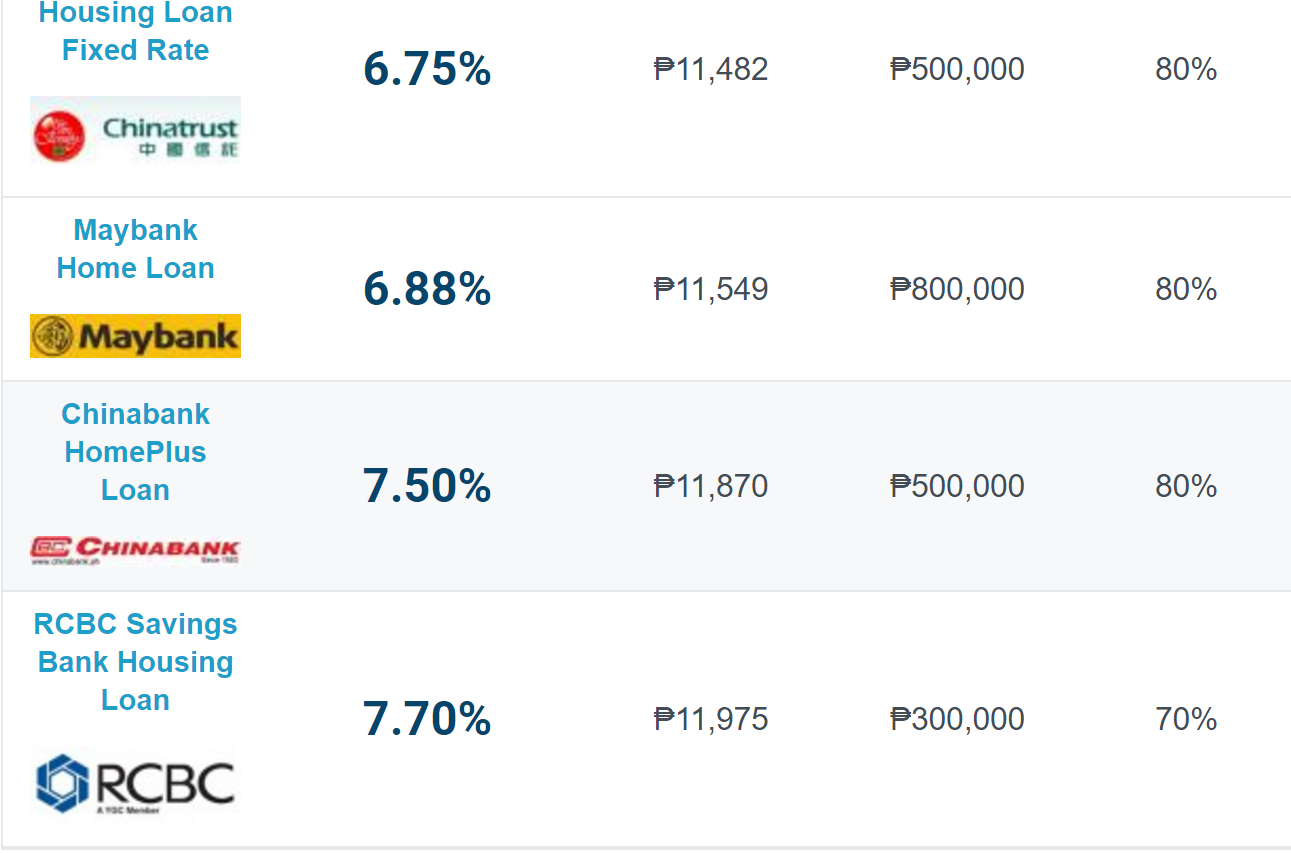Click the Chinatrust bank logo
The image size is (1291, 853).
(x=135, y=131)
